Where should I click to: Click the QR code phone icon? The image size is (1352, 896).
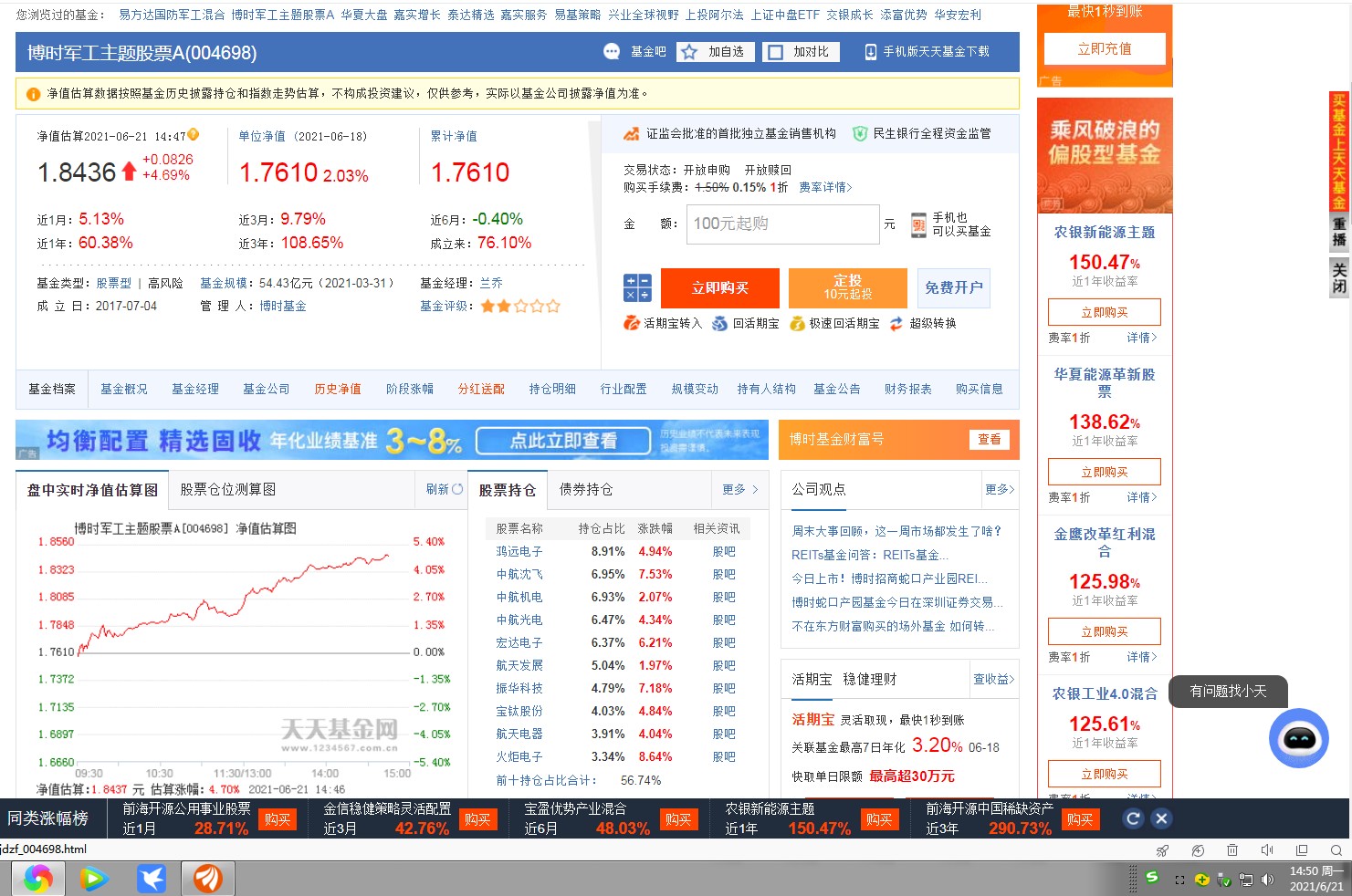918,224
